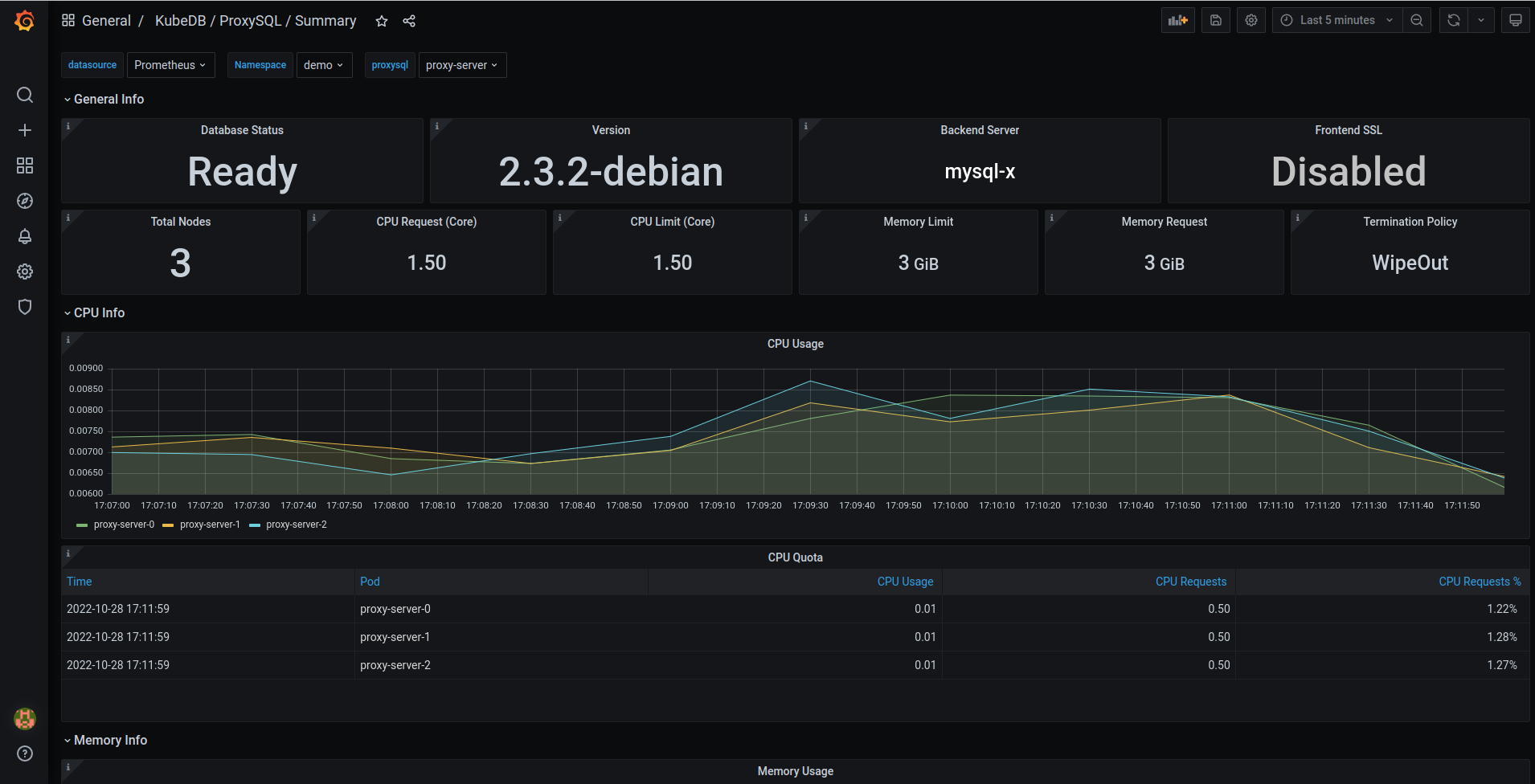The width and height of the screenshot is (1535, 784).
Task: Click the mysql-x backend server value
Action: click(980, 172)
